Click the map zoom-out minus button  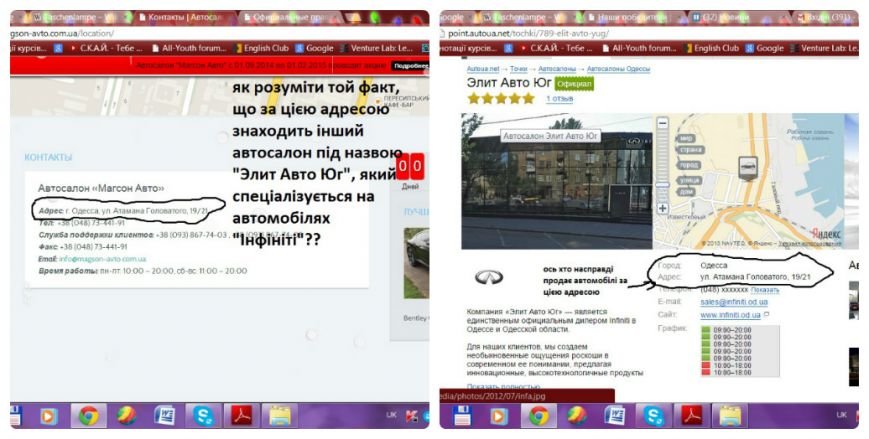pos(662,123)
